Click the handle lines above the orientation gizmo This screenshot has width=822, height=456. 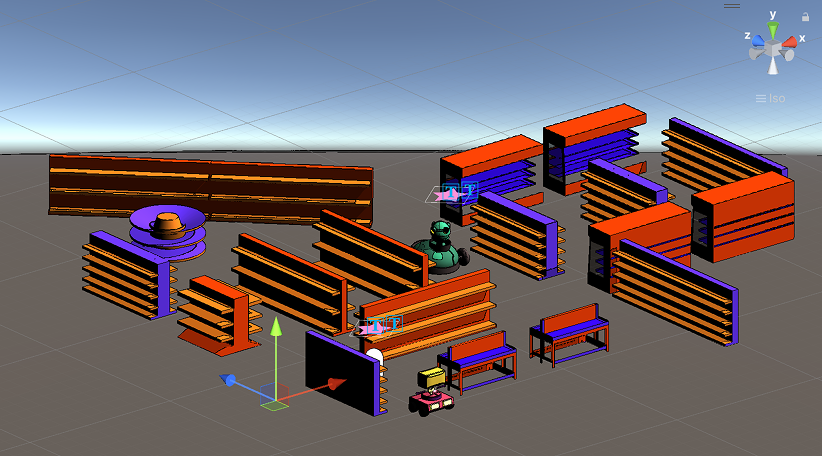tap(733, 5)
